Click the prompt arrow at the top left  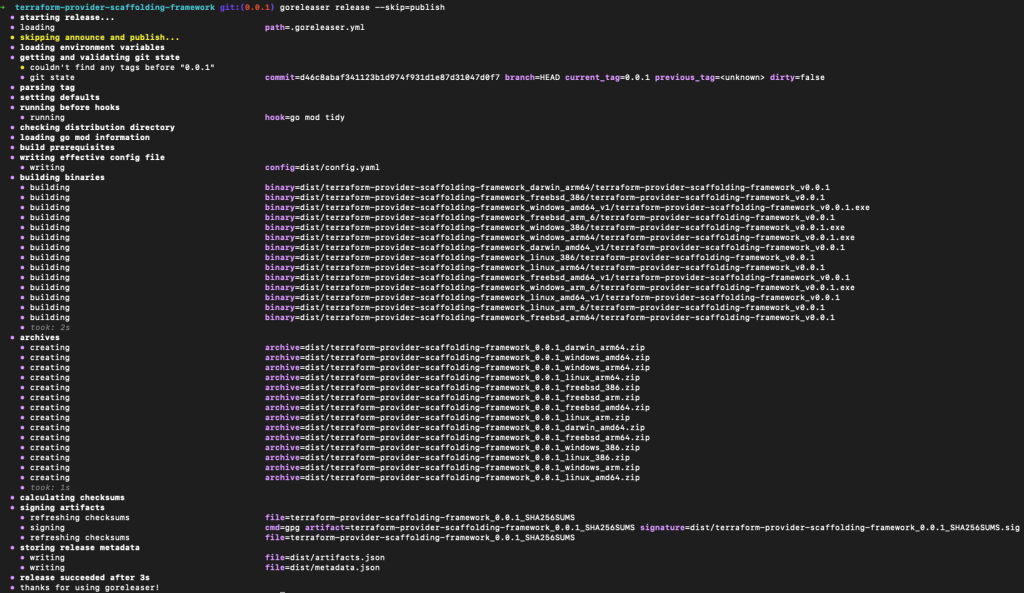coord(5,7)
